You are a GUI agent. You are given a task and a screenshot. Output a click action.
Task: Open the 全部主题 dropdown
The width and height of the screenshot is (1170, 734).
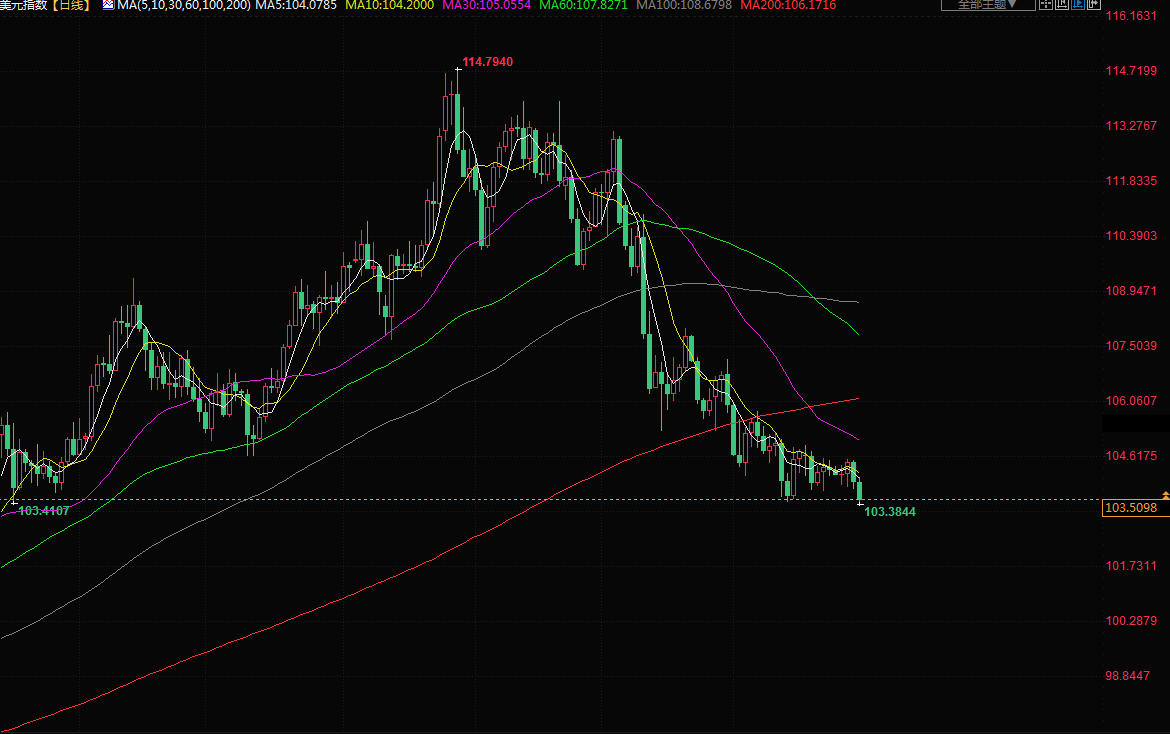coord(987,4)
